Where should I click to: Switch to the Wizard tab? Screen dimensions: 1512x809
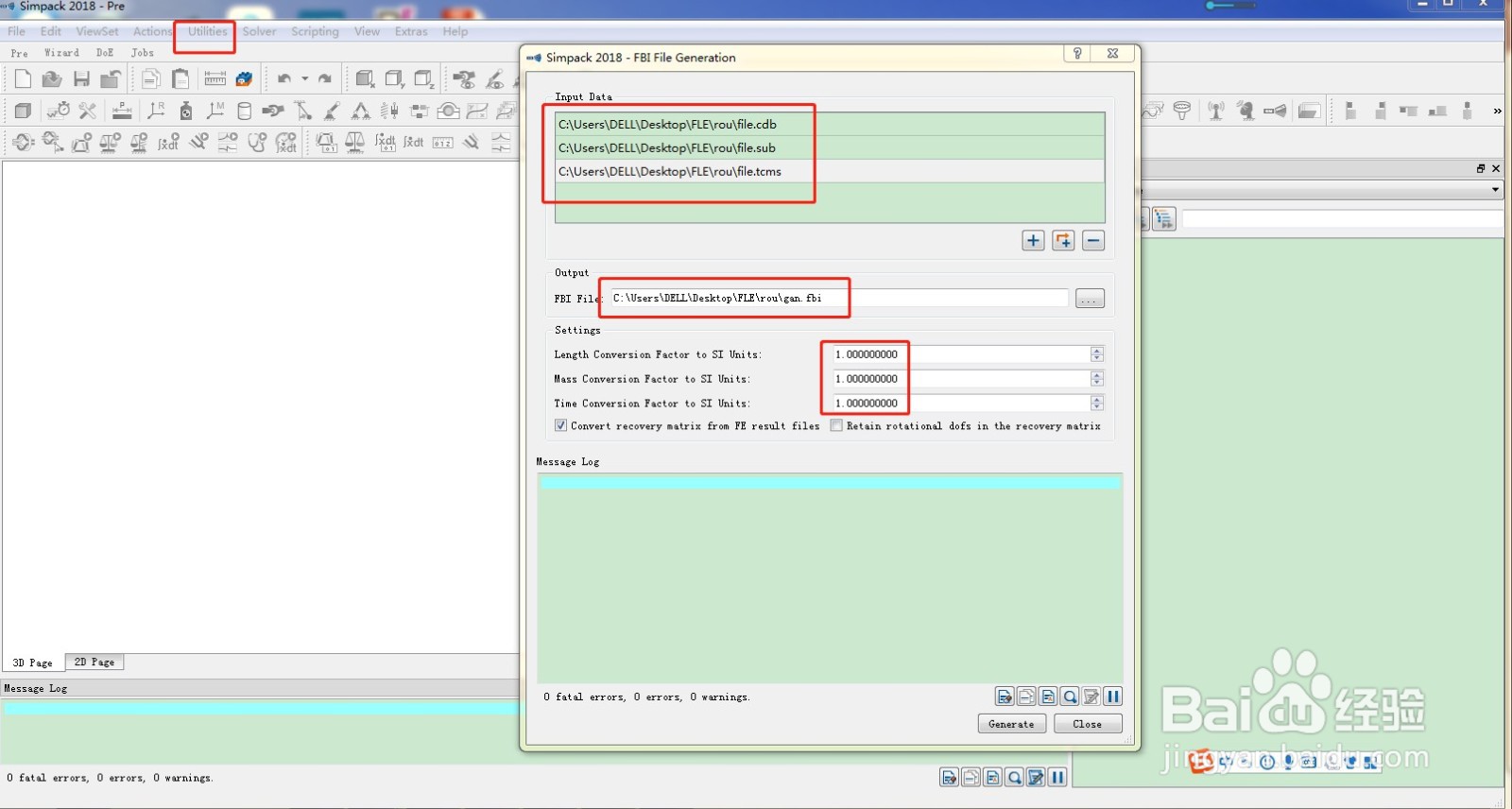61,53
